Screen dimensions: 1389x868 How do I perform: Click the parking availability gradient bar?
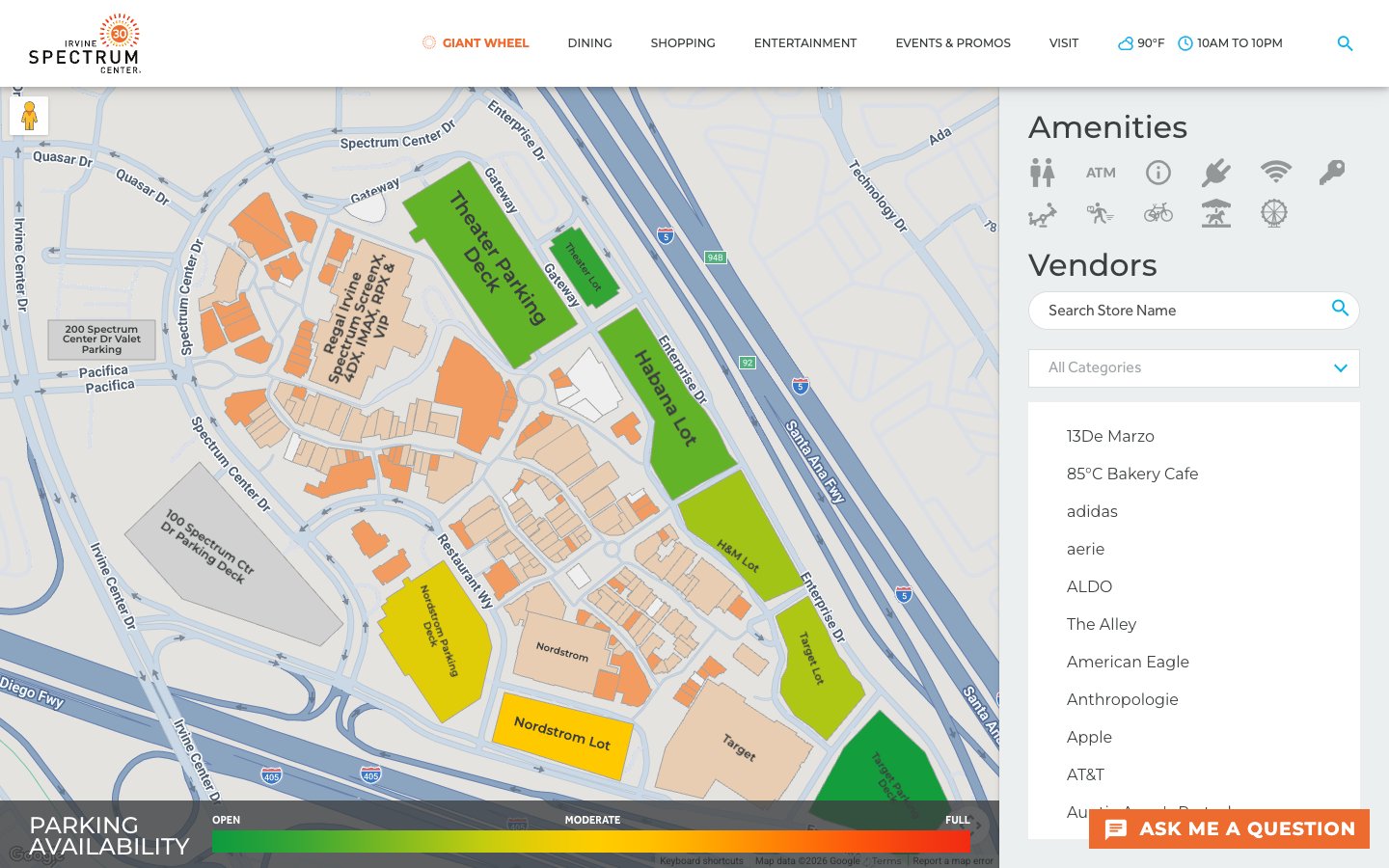tap(590, 841)
